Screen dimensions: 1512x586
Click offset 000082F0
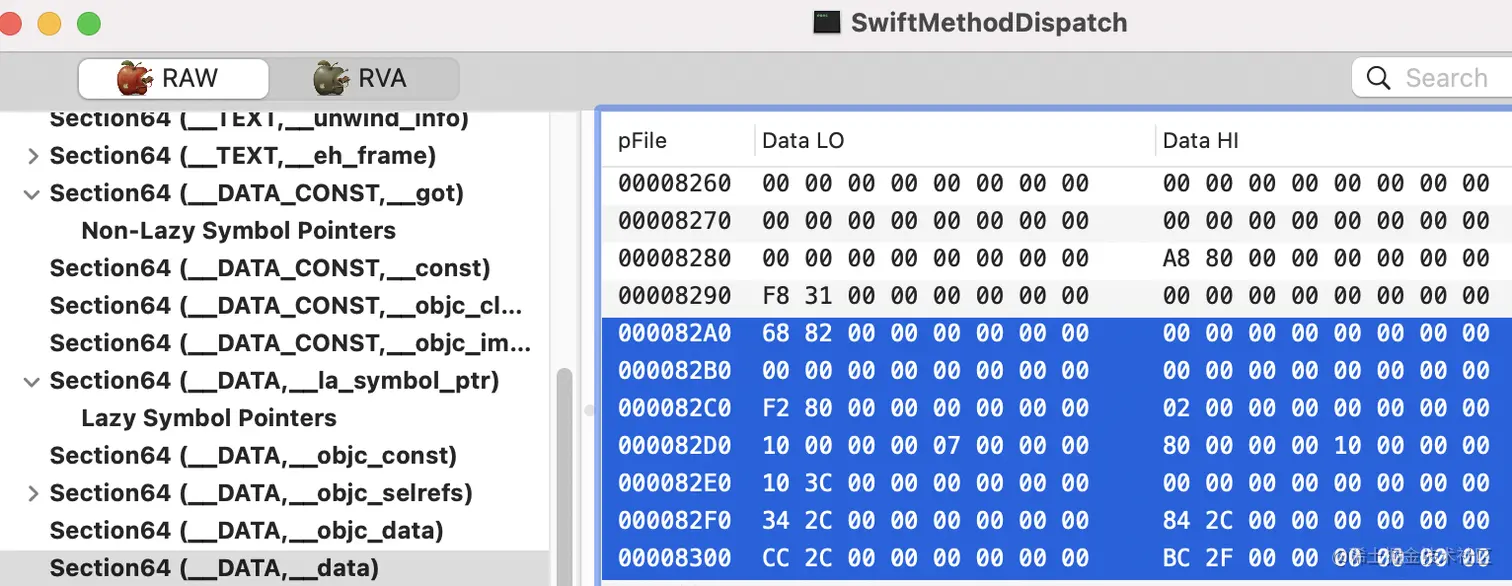(675, 521)
